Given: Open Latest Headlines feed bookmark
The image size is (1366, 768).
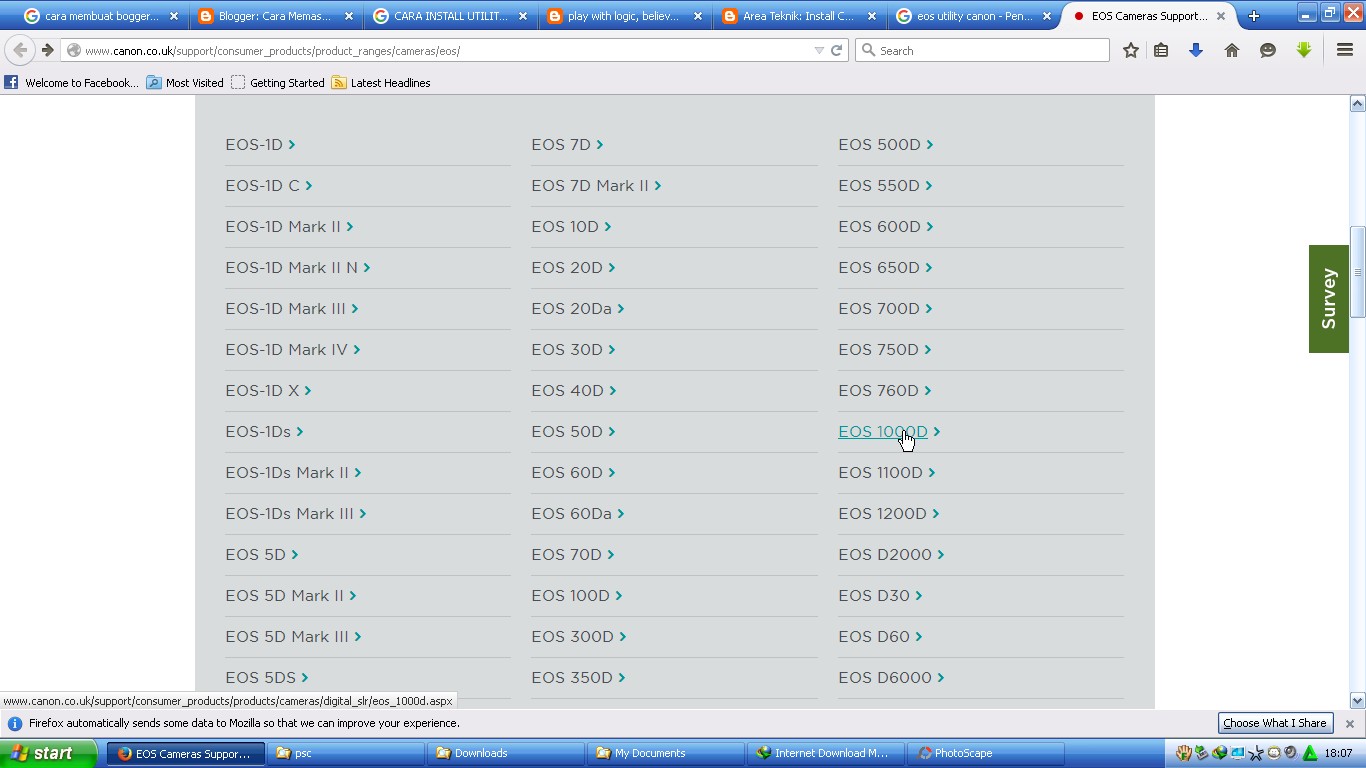Looking at the screenshot, I should click(381, 83).
